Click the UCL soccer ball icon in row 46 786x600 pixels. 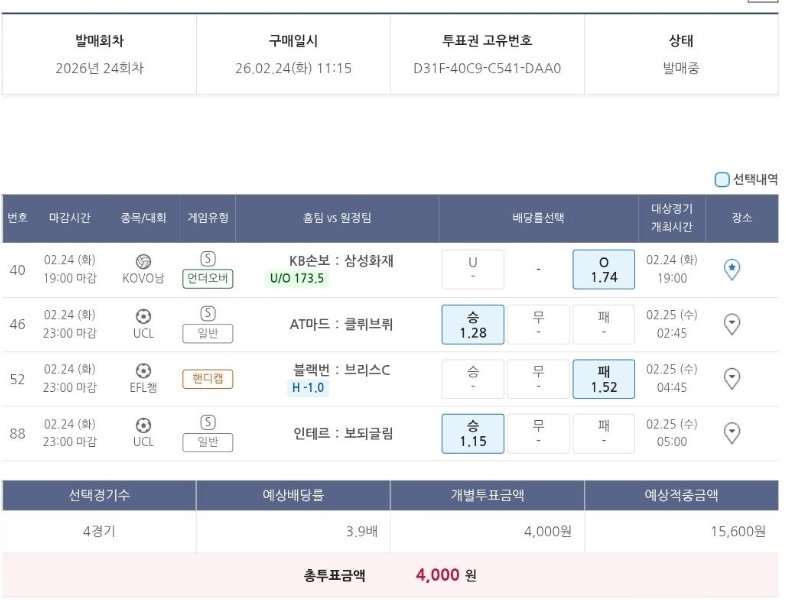point(143,316)
